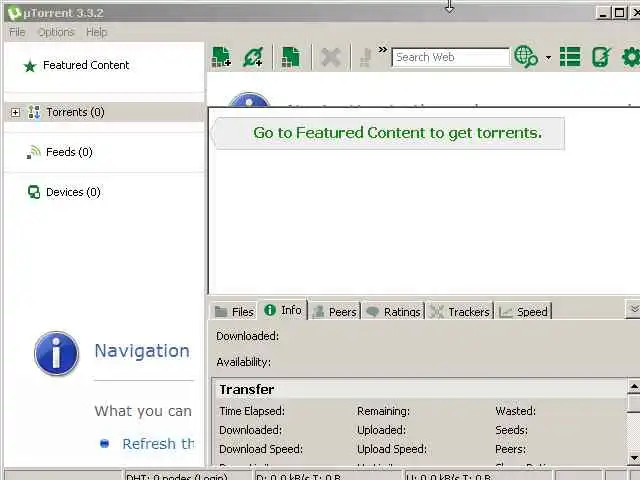Image resolution: width=640 pixels, height=480 pixels.
Task: Click the Wasted label
Action: click(x=516, y=411)
